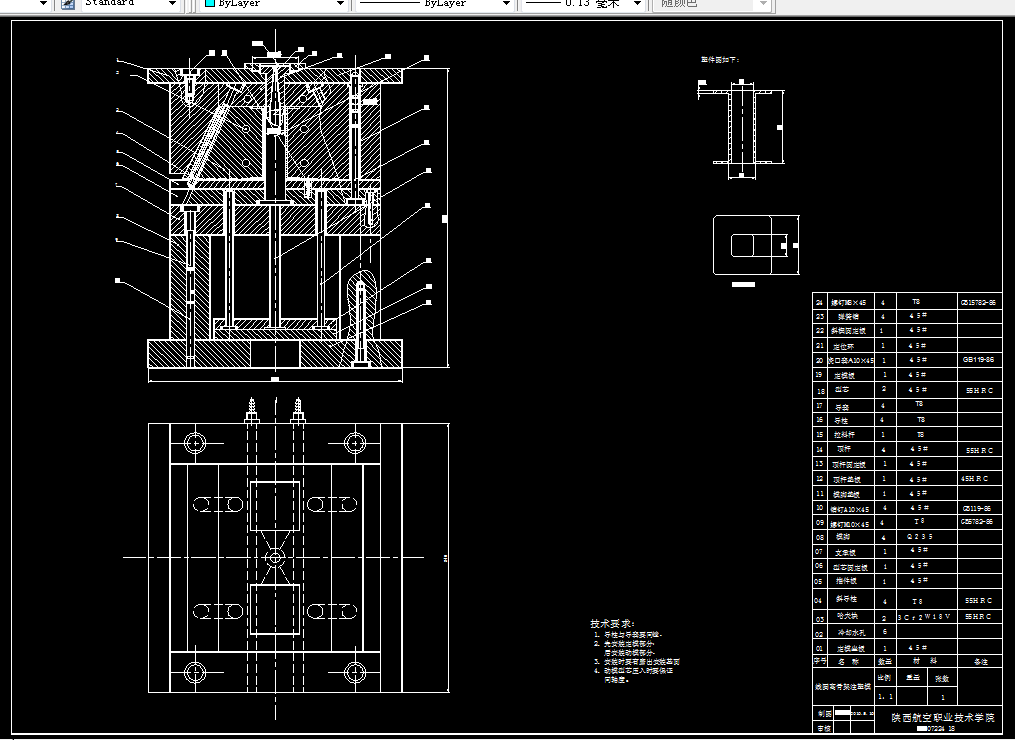Select the 顶杆垫板 name in row 12

click(x=847, y=480)
